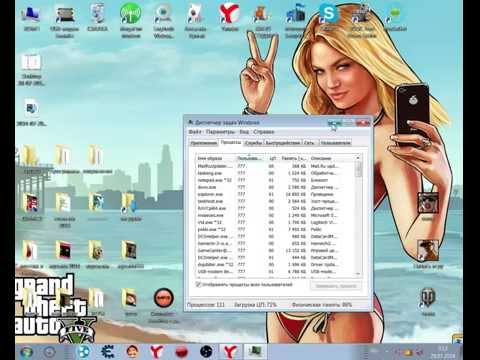Open the red round icon in the taskbar
This screenshot has height=360, width=480.
[181, 352]
